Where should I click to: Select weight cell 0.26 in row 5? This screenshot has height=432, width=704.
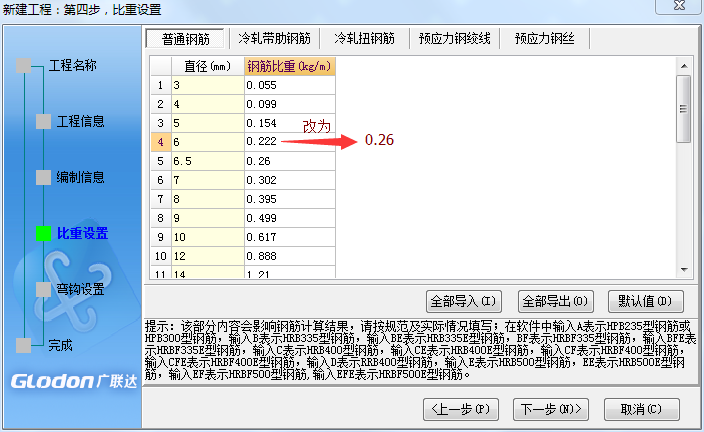click(290, 161)
